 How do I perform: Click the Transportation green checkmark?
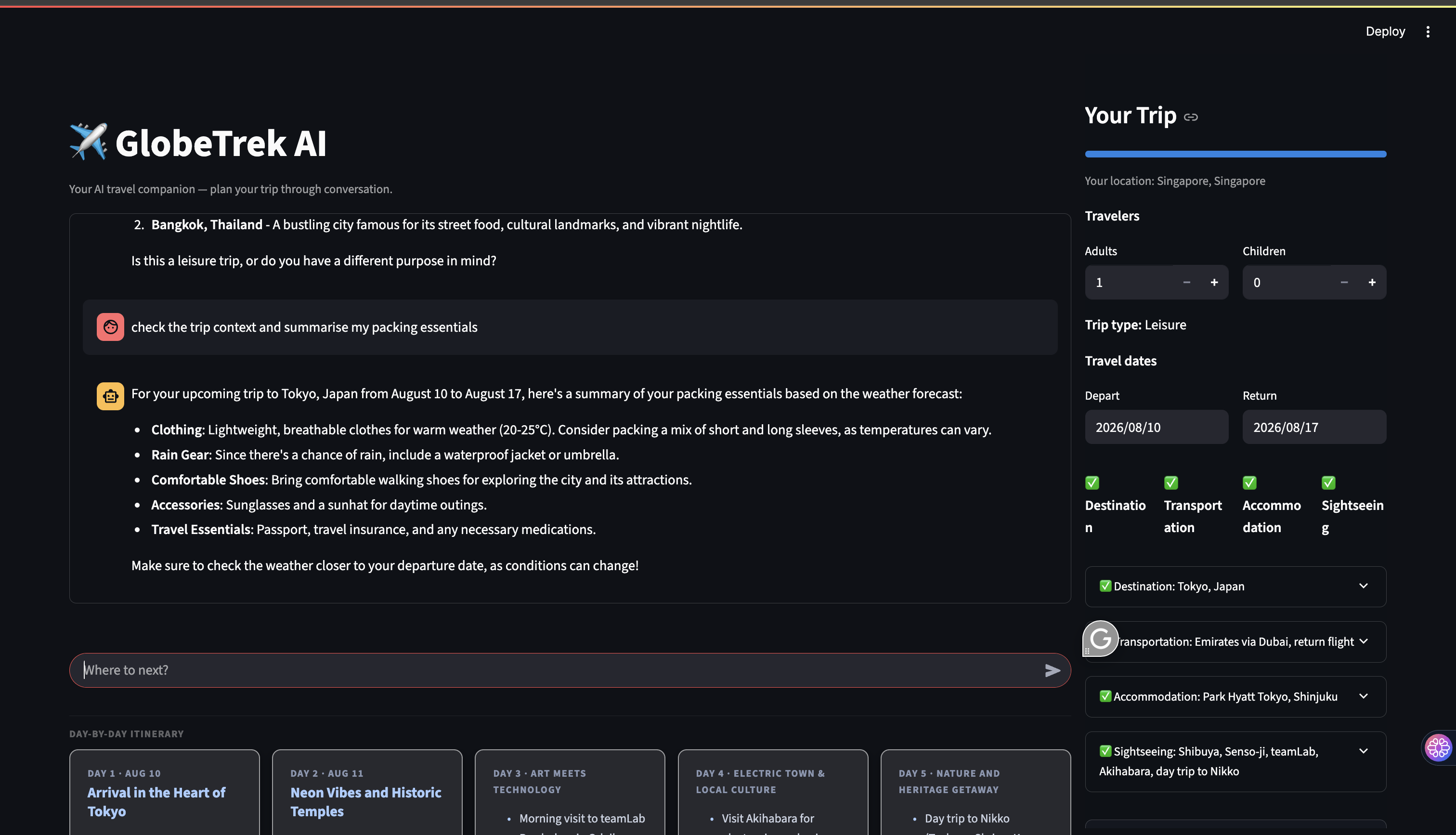tap(1171, 483)
